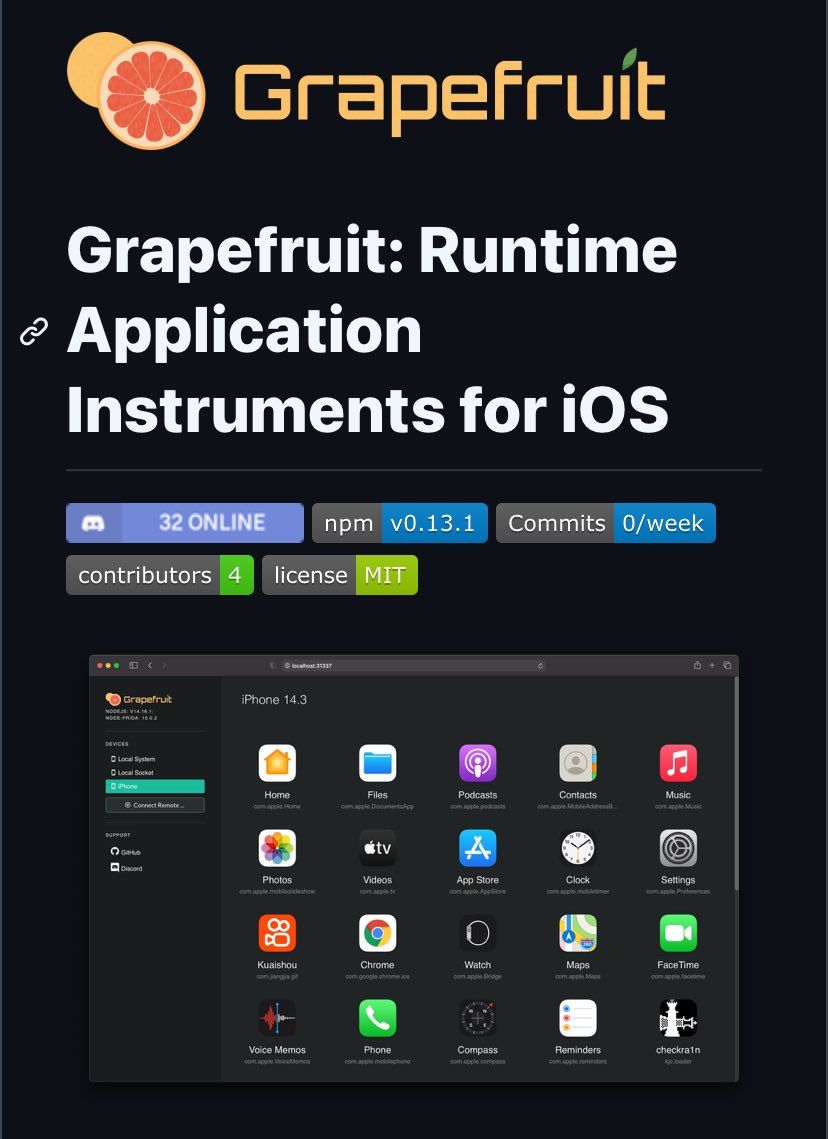This screenshot has width=828, height=1139.
Task: Open the GitHub support link in sidebar
Action: tap(126, 852)
